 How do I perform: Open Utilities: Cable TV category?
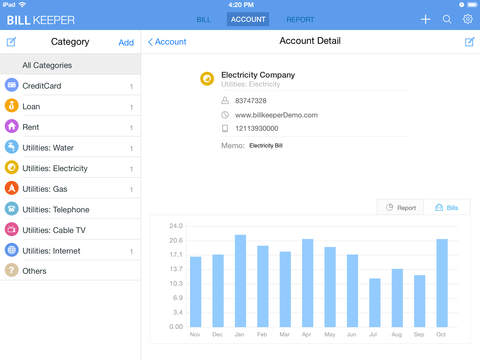click(70, 230)
